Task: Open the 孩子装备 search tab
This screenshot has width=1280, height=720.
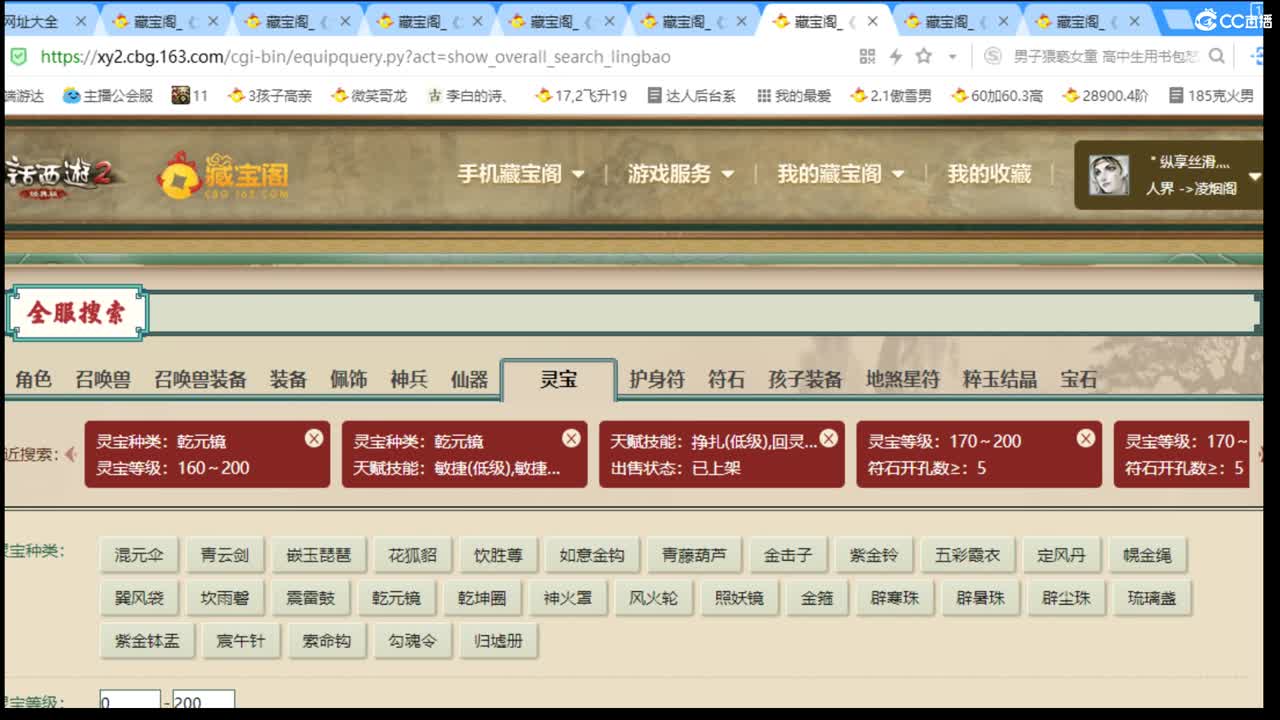Action: click(805, 379)
